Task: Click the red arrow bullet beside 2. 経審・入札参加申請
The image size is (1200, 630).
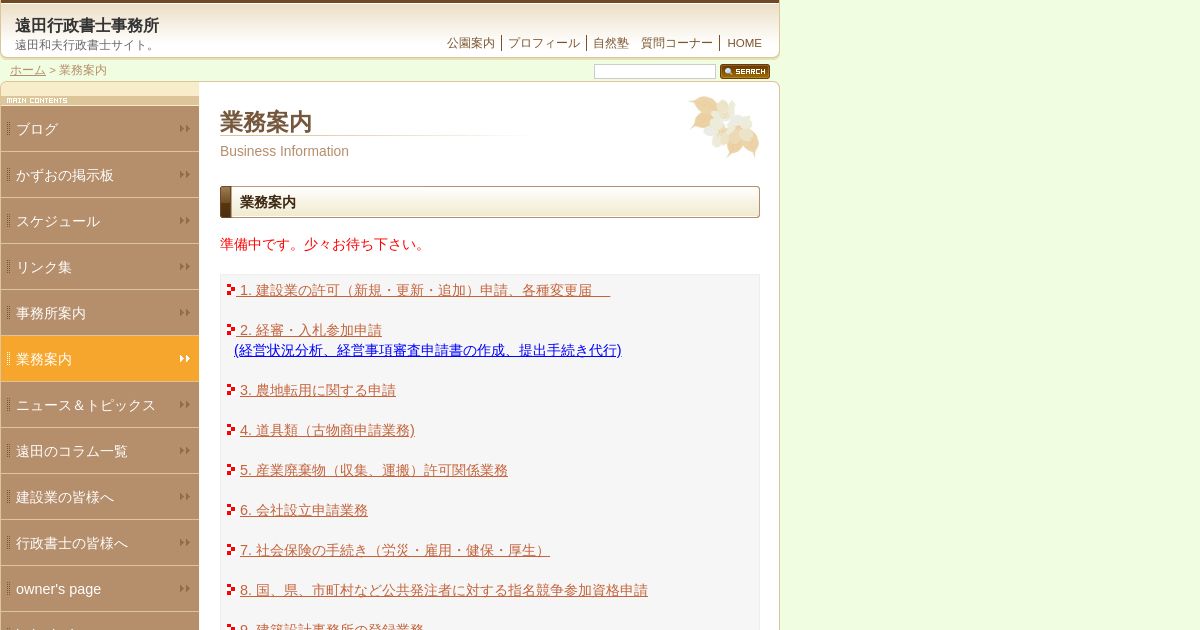Action: [231, 330]
